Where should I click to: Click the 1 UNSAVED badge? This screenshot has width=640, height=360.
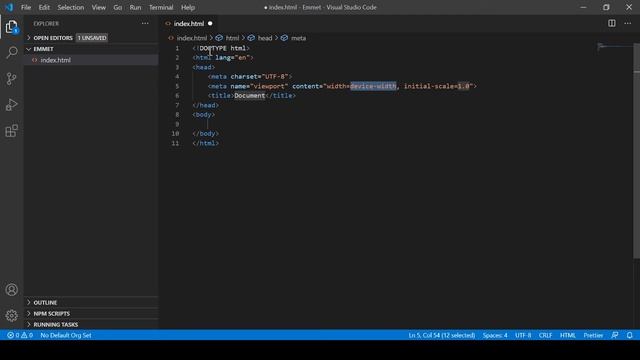pos(92,38)
